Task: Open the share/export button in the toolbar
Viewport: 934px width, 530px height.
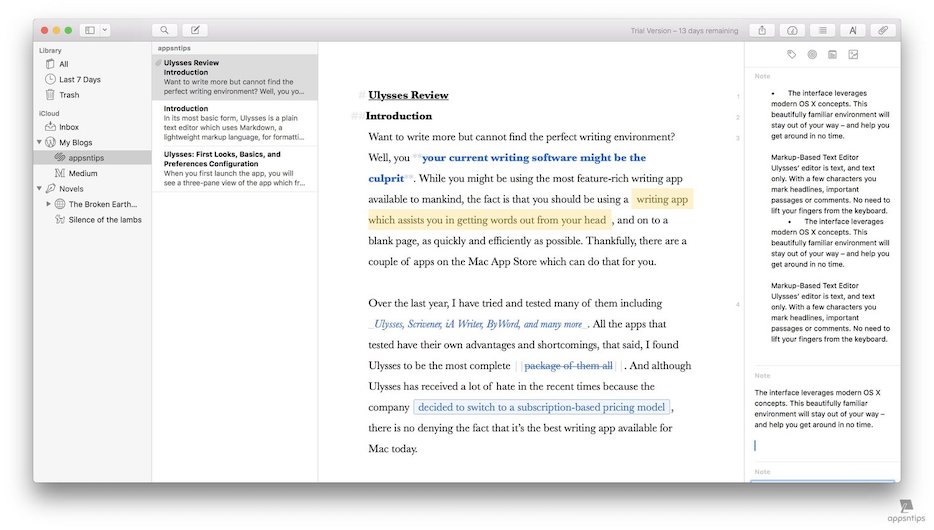Action: [x=764, y=30]
